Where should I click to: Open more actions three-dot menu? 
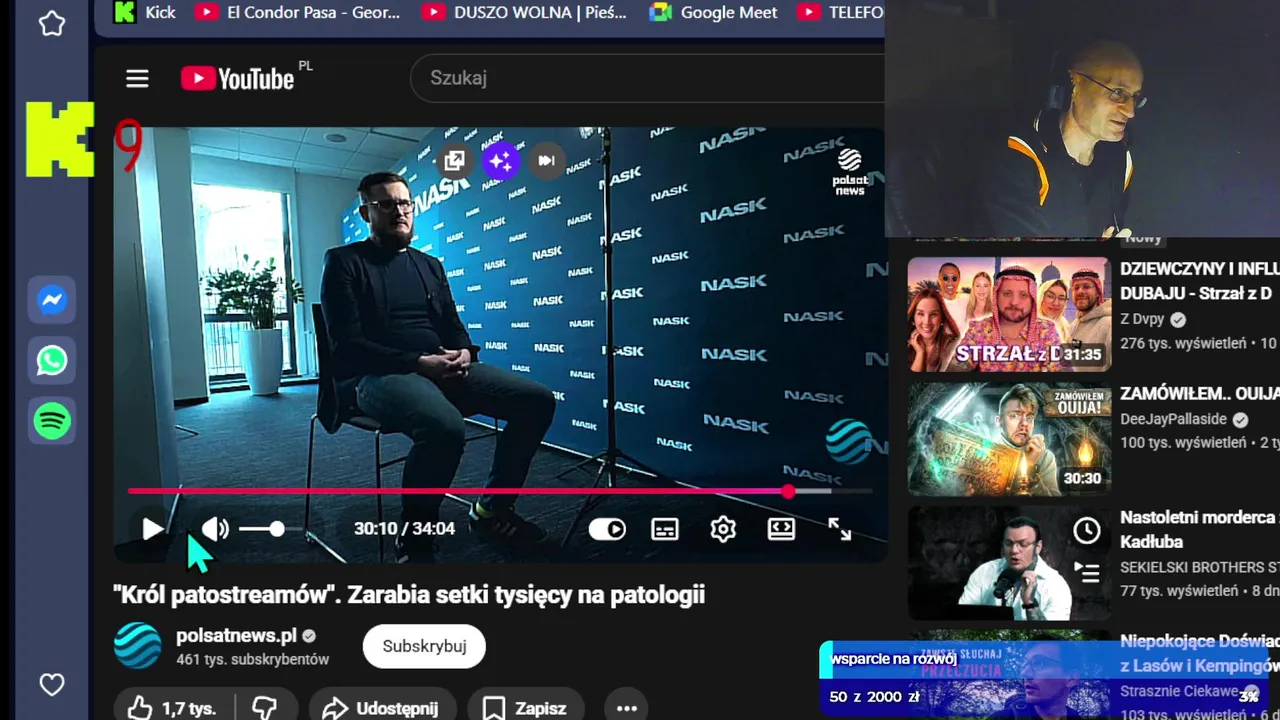click(x=627, y=708)
